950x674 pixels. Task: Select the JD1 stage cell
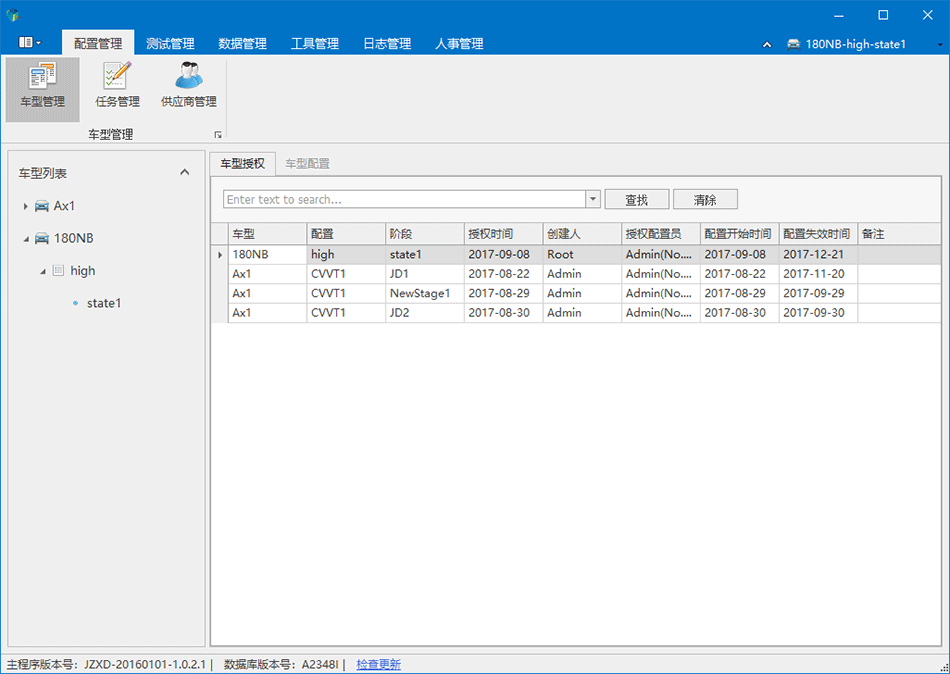425,274
